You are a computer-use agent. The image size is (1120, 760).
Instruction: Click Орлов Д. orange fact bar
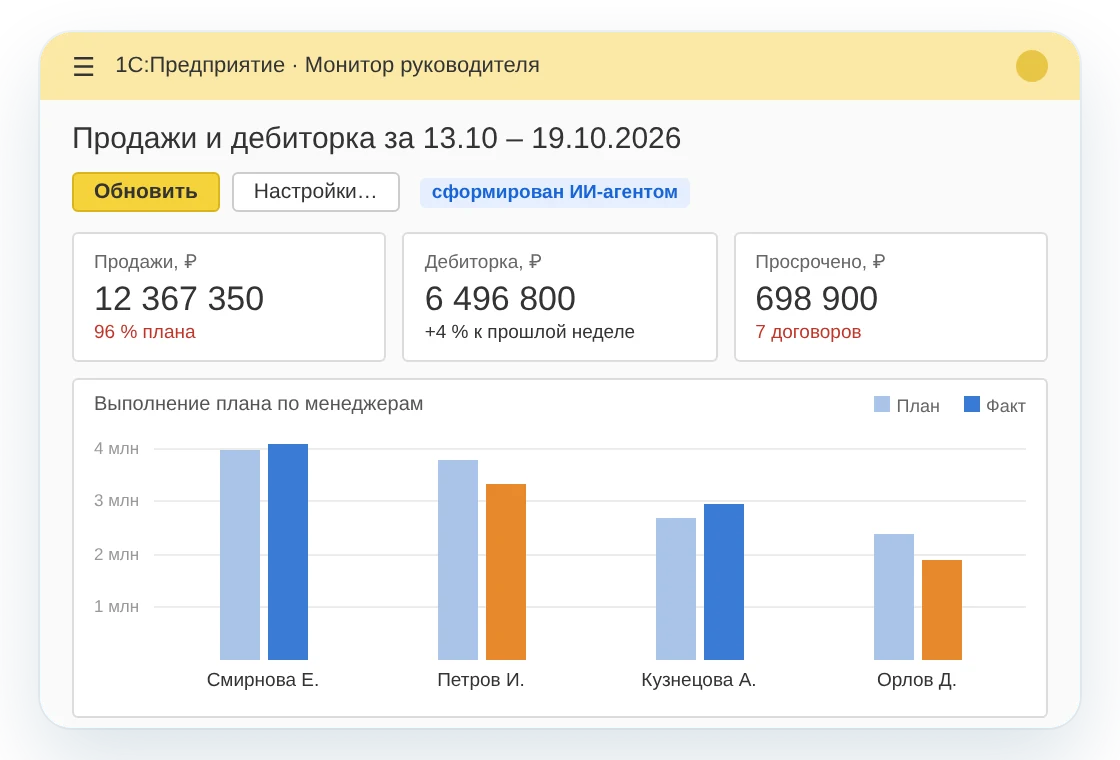pyautogui.click(x=941, y=610)
